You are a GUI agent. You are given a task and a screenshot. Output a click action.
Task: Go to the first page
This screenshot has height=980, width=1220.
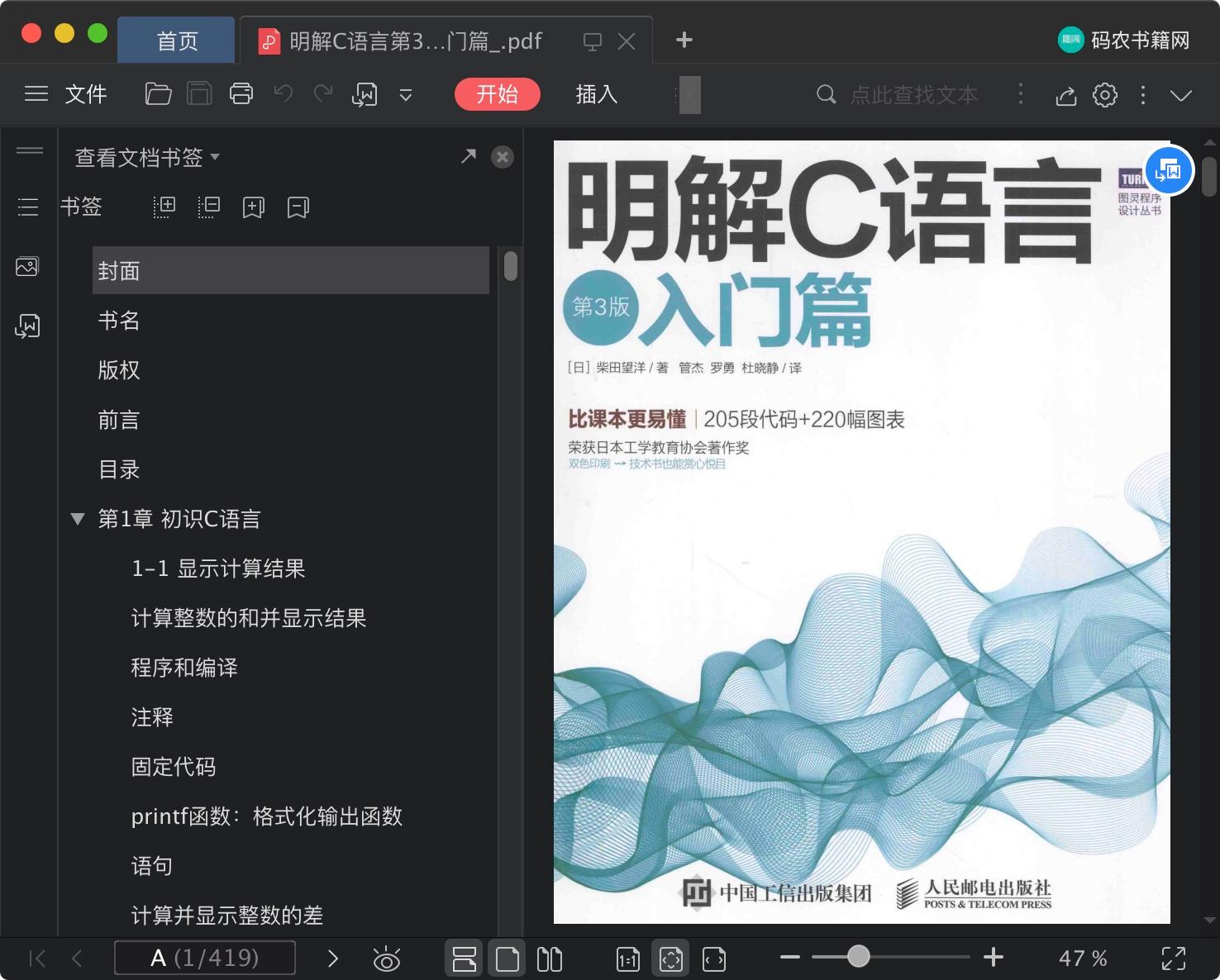pos(37,959)
